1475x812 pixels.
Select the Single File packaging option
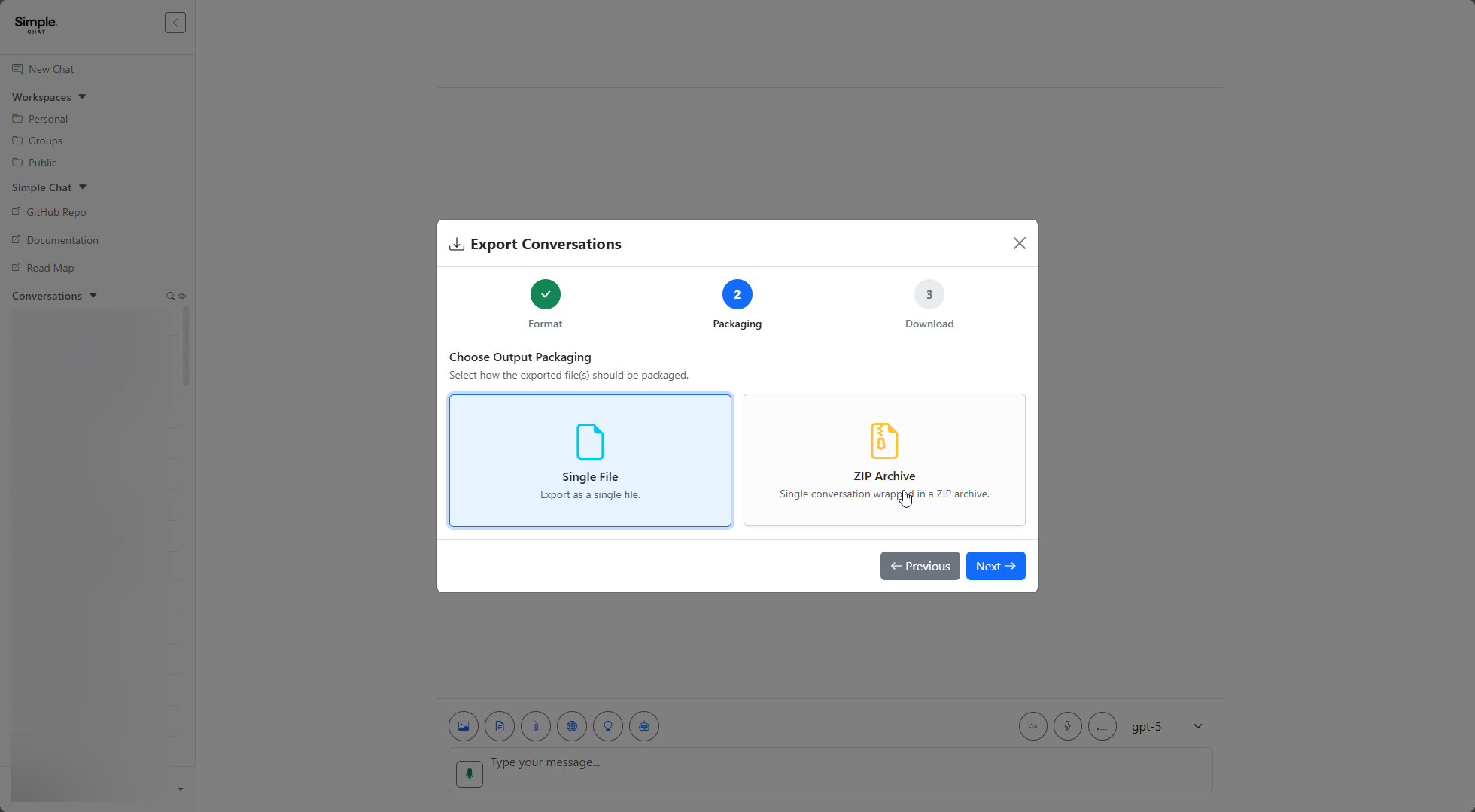pos(590,461)
